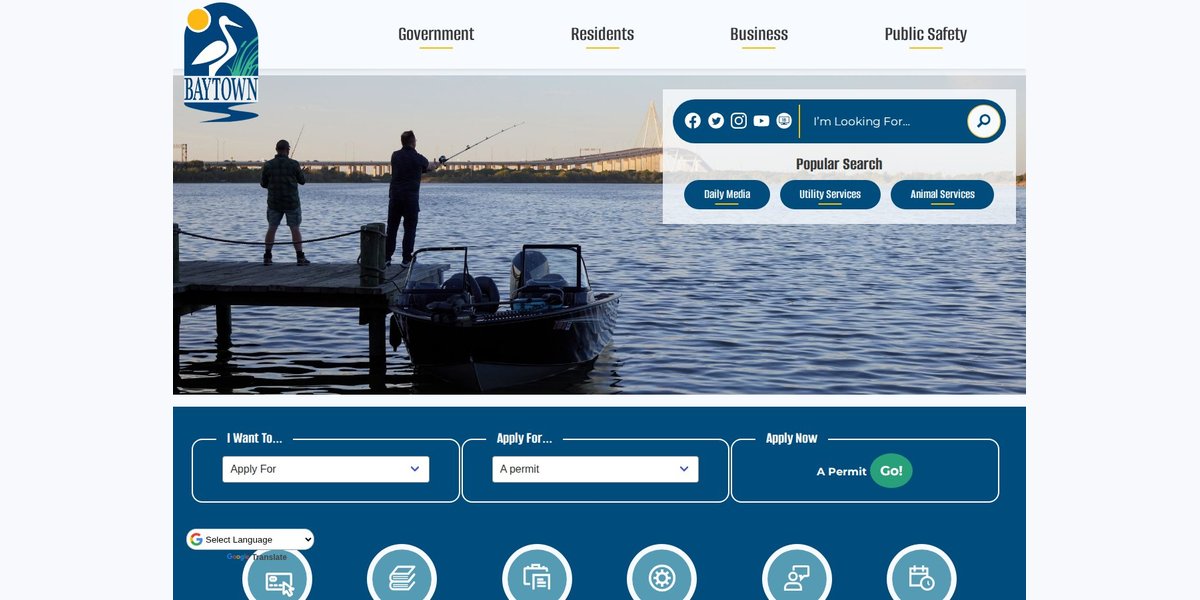This screenshot has height=600, width=1200.
Task: Open the Select Language translate dropdown
Action: coord(251,540)
